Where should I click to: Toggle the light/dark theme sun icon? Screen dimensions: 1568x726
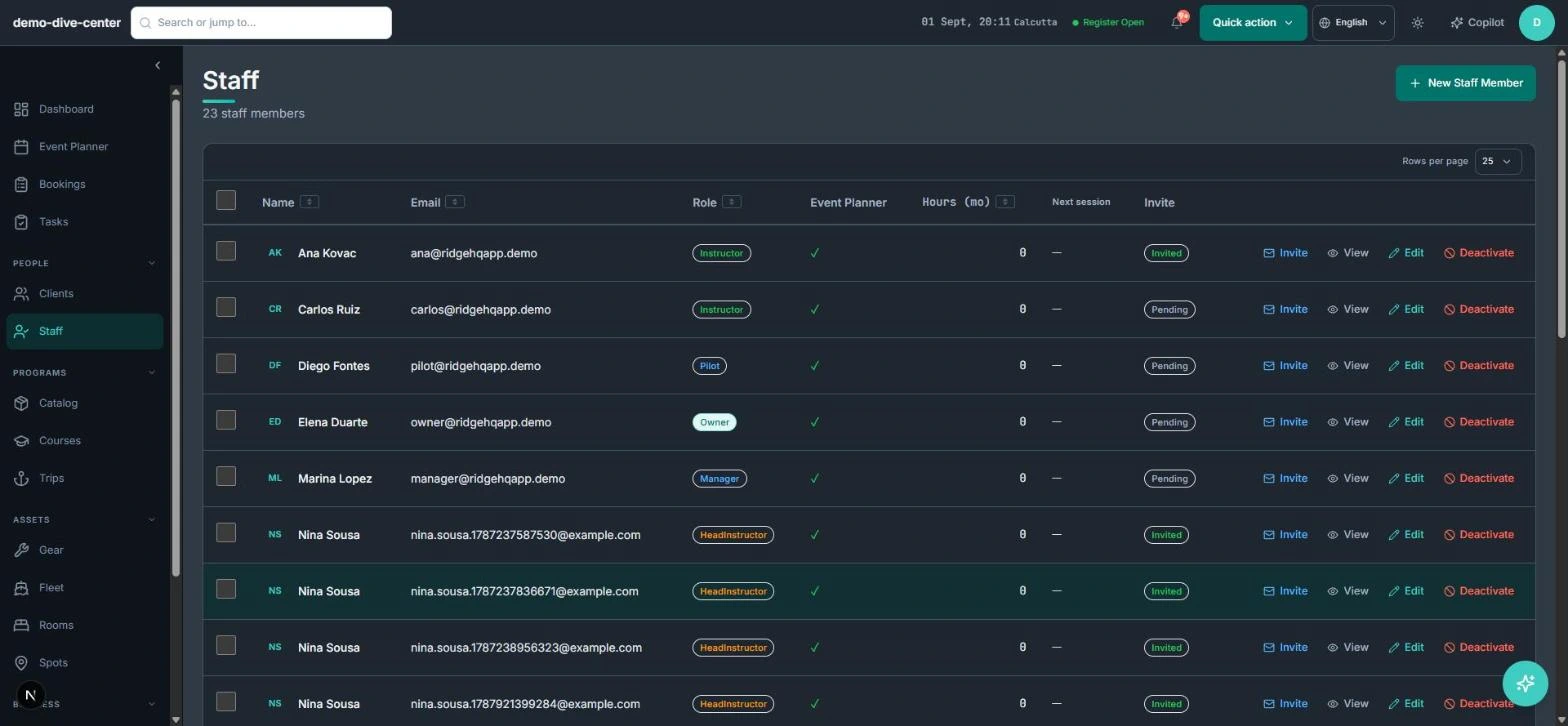pos(1417,22)
